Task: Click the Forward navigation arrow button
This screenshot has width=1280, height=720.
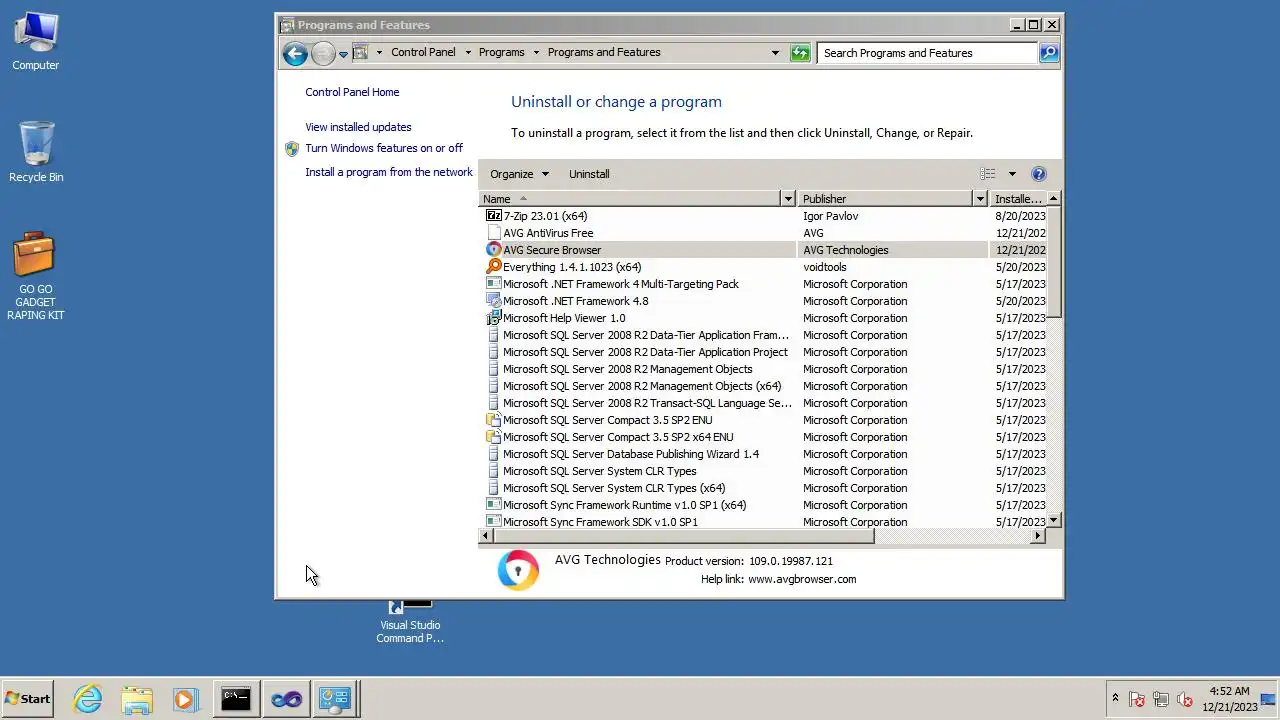Action: click(322, 53)
